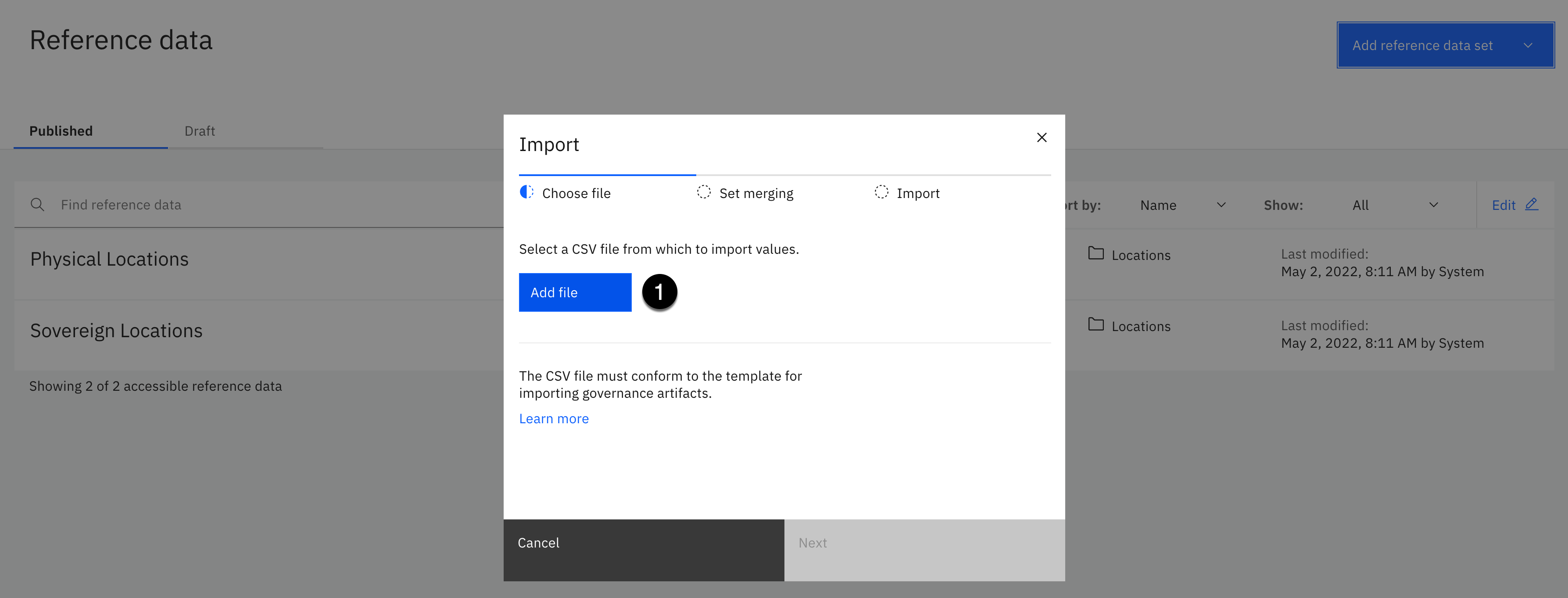Click the Edit pencil icon
Viewport: 1568px width, 598px height.
1532,205
